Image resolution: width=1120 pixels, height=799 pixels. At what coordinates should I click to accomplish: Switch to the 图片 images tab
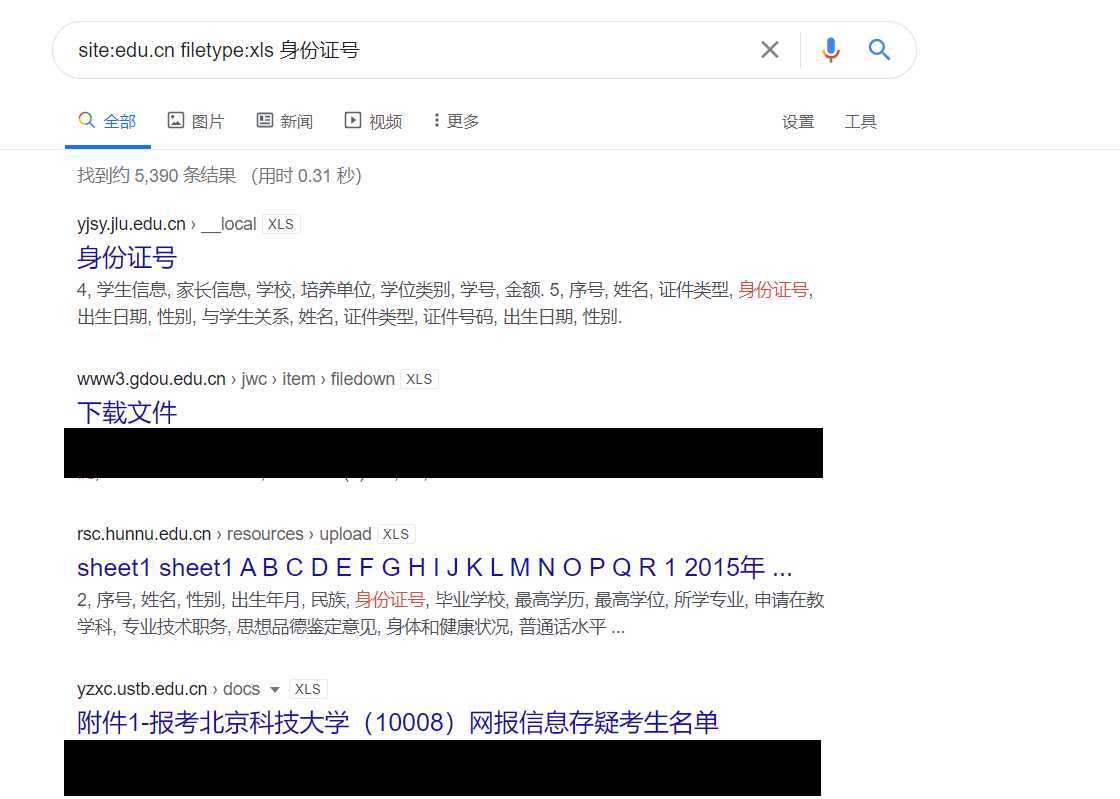[196, 121]
